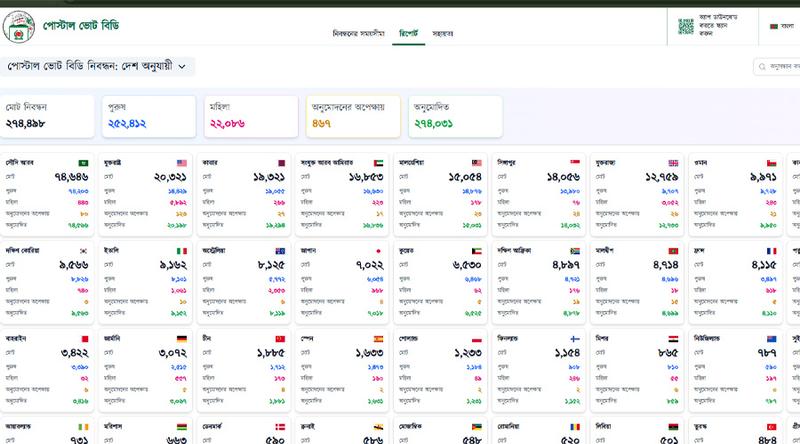The width and height of the screenshot is (800, 444).
Task: Open the নিবন্ধনের সময়সীমা tab
Action: (358, 33)
